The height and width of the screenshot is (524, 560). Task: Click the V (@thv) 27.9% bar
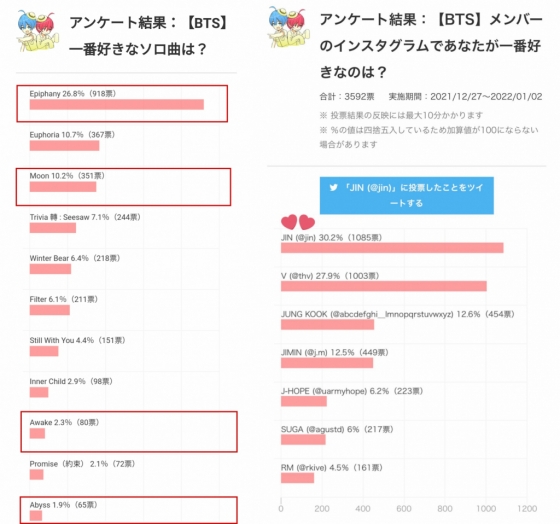point(384,286)
